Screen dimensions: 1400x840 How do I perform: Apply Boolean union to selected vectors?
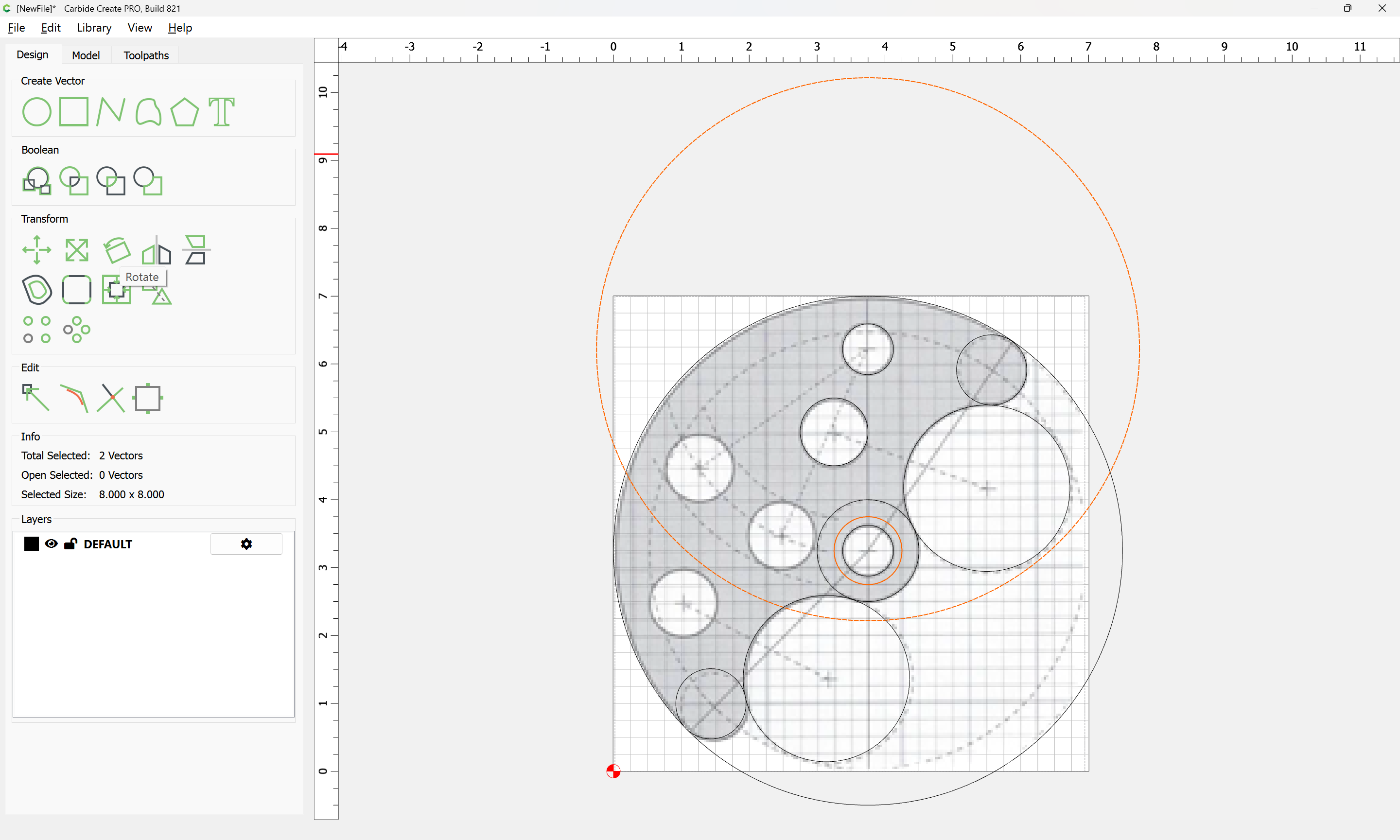coord(37,180)
